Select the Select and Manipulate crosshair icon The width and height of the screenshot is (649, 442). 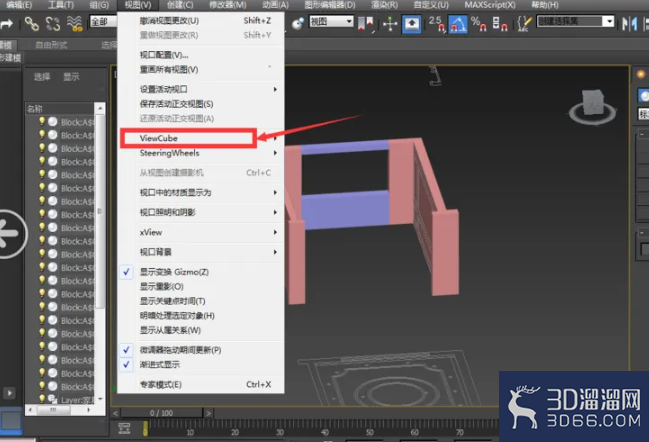click(389, 24)
